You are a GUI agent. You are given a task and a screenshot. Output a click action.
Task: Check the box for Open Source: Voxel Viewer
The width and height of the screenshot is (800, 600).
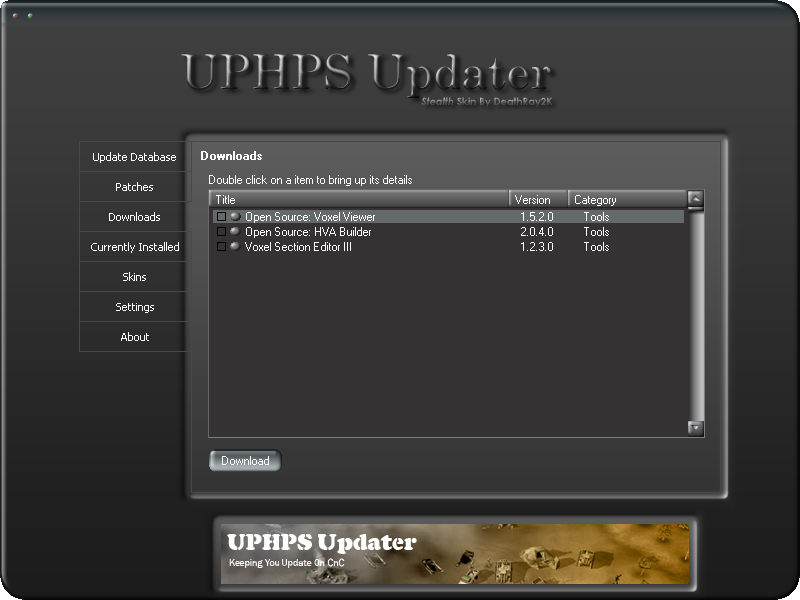221,216
